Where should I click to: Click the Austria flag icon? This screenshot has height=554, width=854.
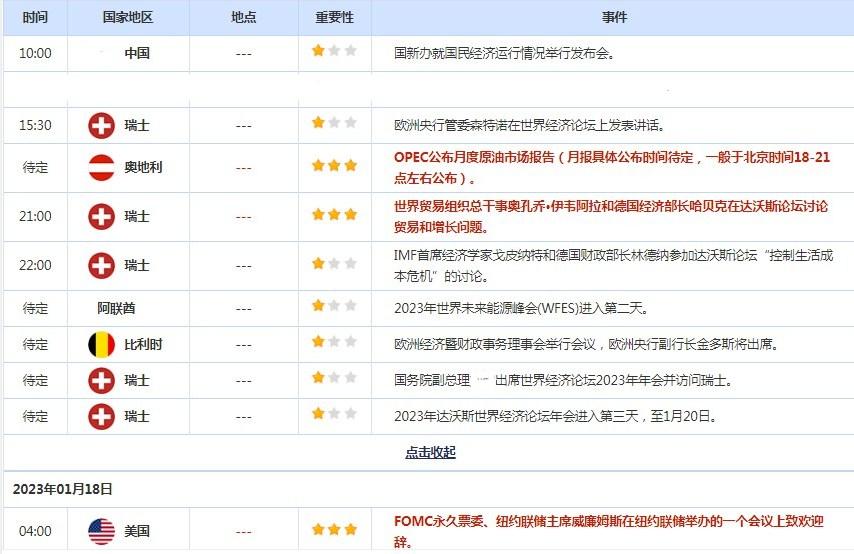click(x=101, y=167)
